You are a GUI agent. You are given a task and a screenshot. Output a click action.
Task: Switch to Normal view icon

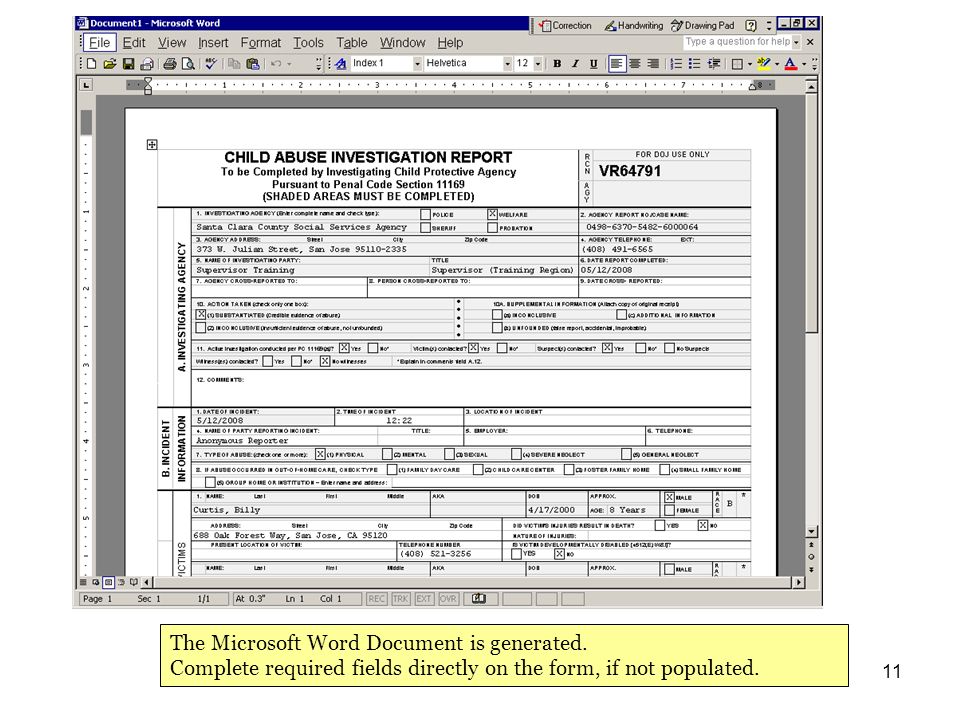[x=83, y=582]
